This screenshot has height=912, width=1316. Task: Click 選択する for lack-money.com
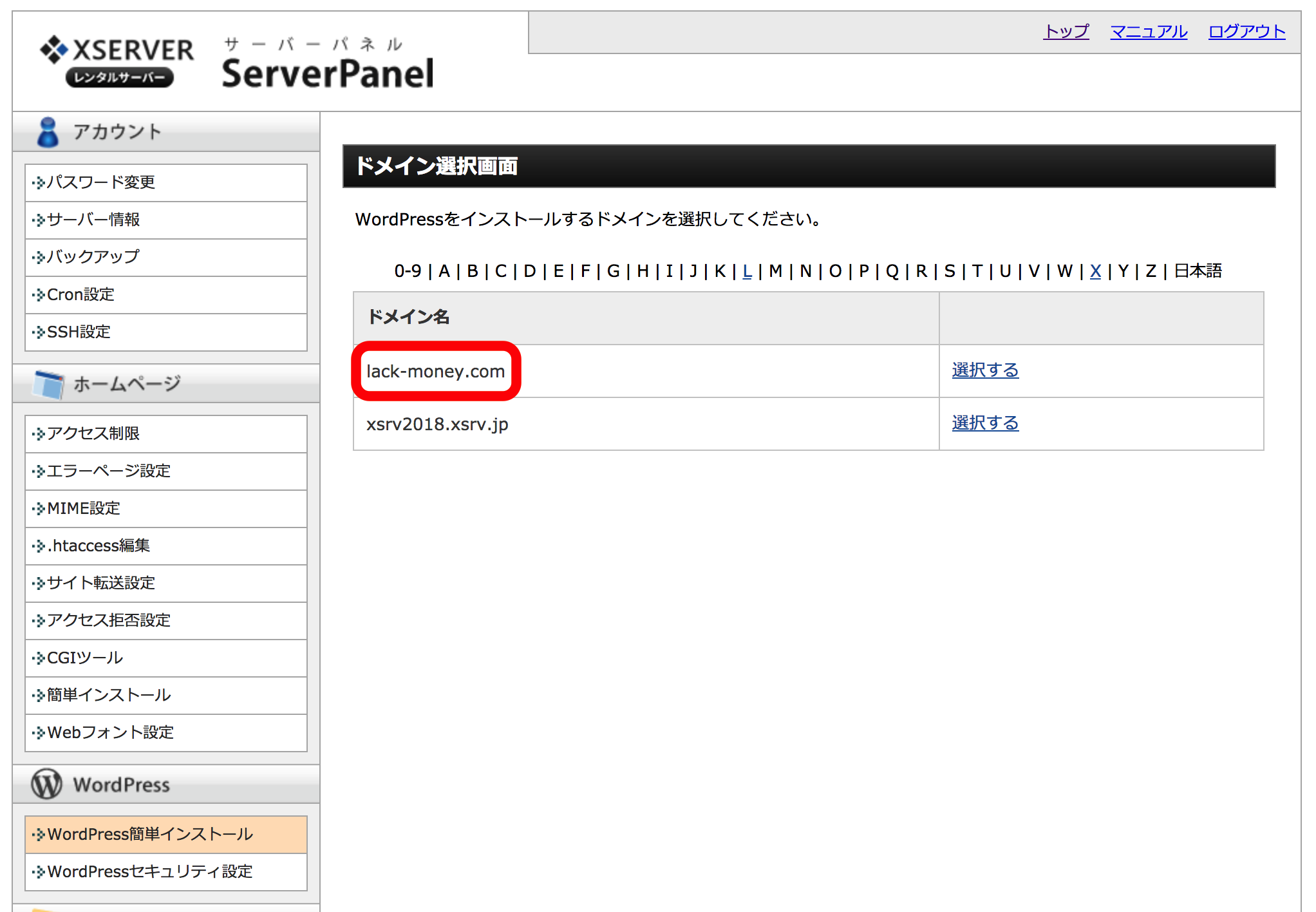[985, 370]
